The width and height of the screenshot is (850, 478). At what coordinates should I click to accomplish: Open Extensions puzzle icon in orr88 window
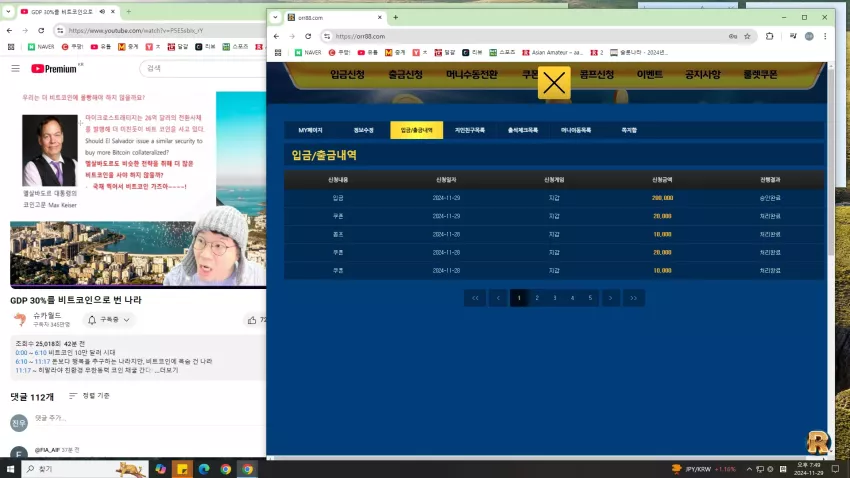click(769, 36)
